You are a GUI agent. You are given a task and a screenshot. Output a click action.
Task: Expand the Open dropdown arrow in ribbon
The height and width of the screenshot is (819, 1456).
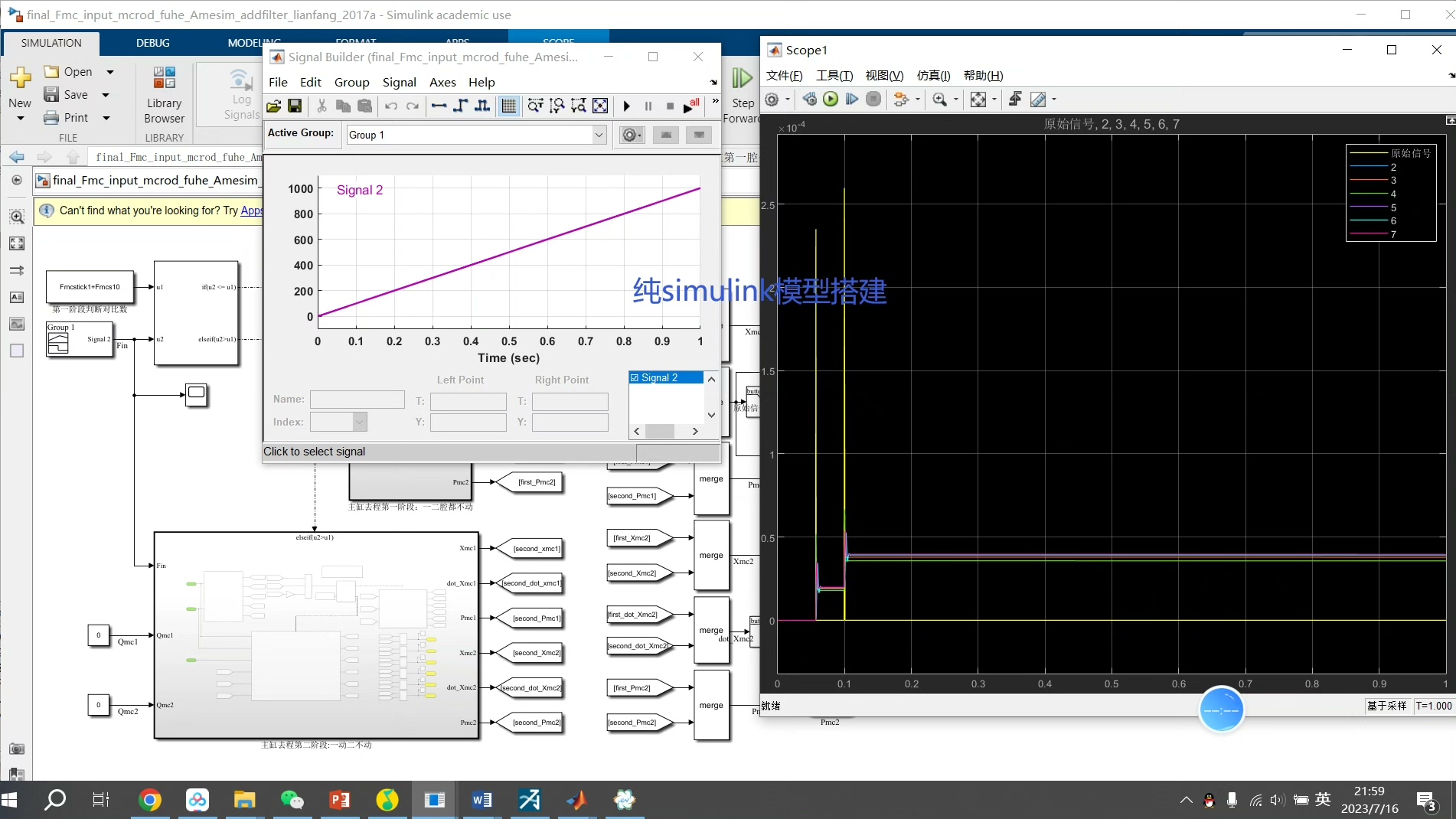click(110, 72)
